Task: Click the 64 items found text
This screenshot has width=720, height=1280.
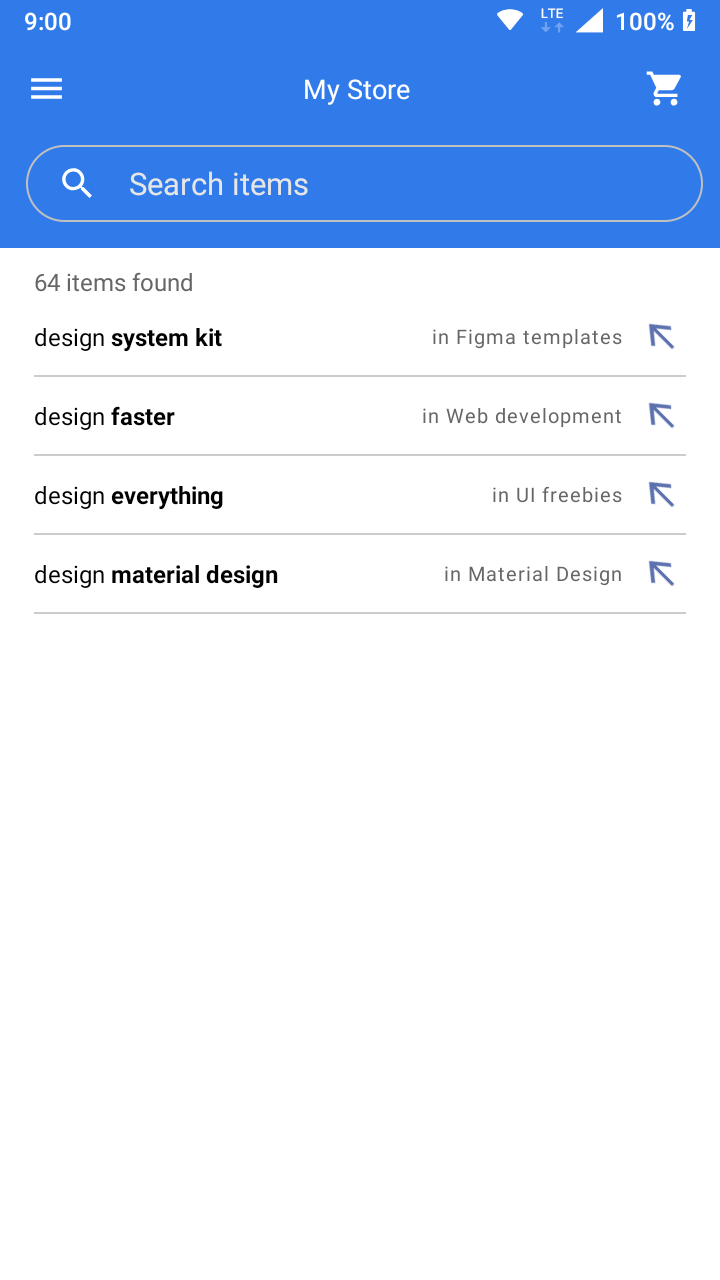Action: (x=114, y=283)
